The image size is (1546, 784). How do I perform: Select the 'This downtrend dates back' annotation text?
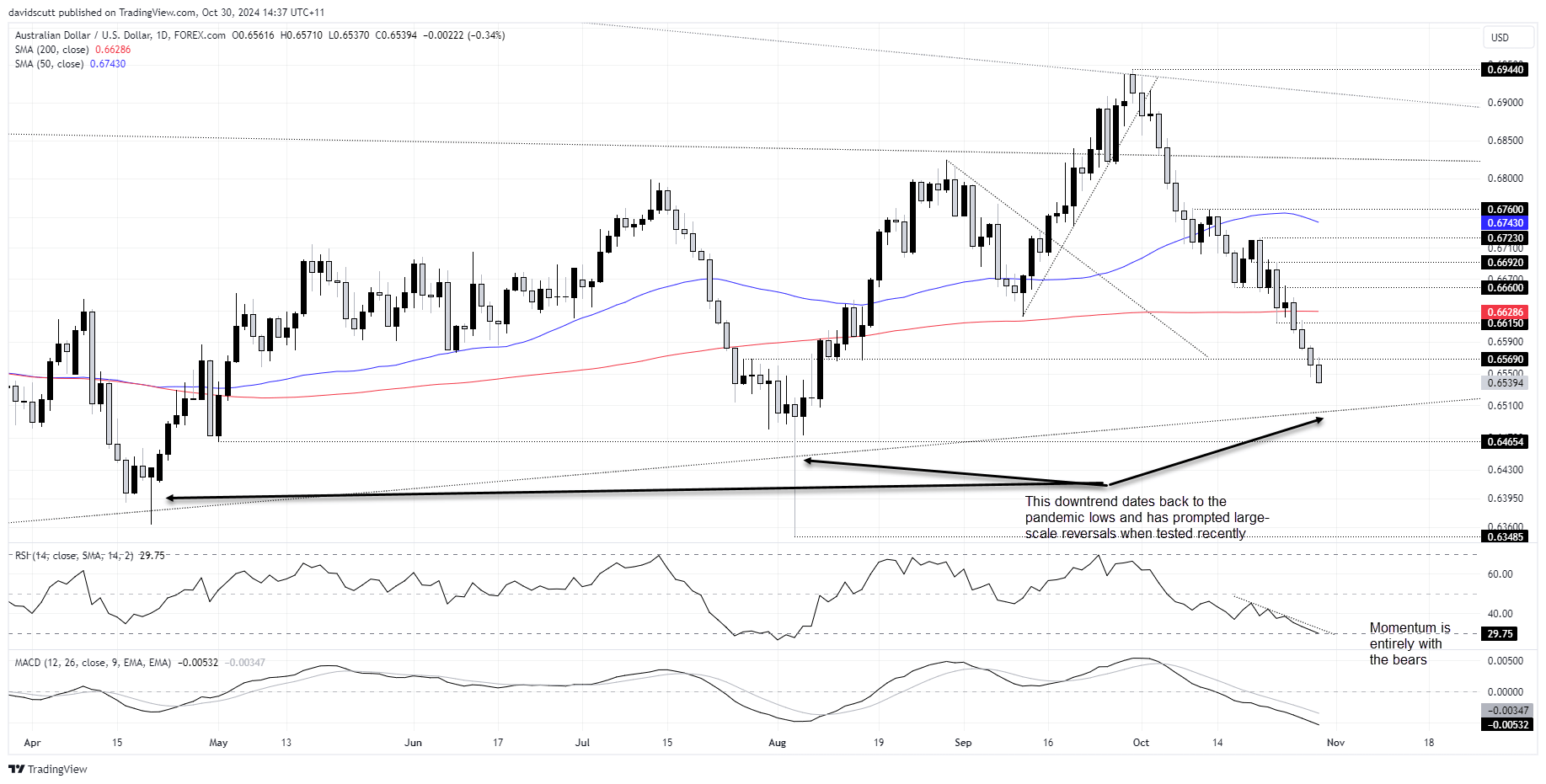click(x=1147, y=518)
